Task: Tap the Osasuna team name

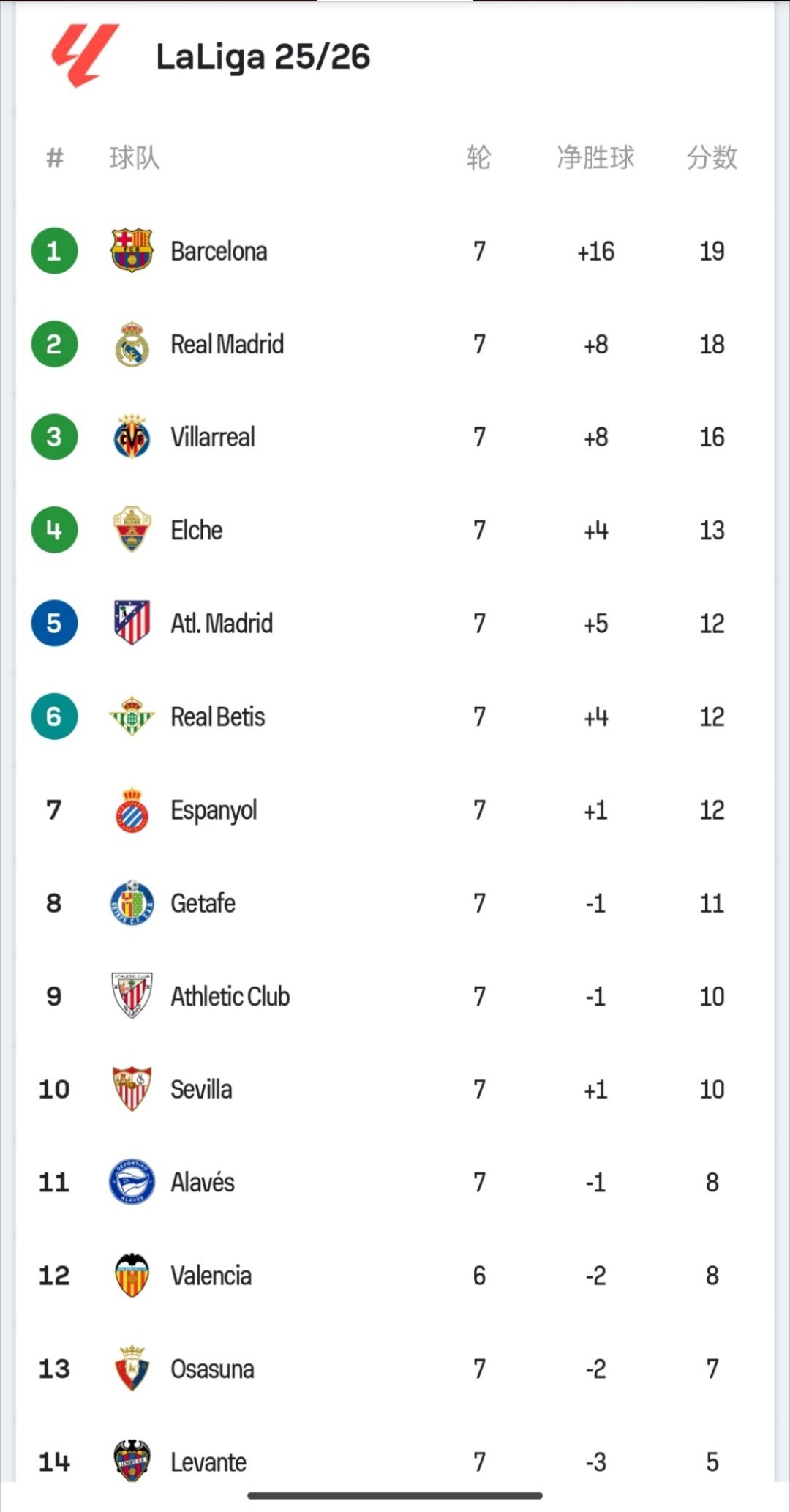Action: pyautogui.click(x=212, y=1369)
